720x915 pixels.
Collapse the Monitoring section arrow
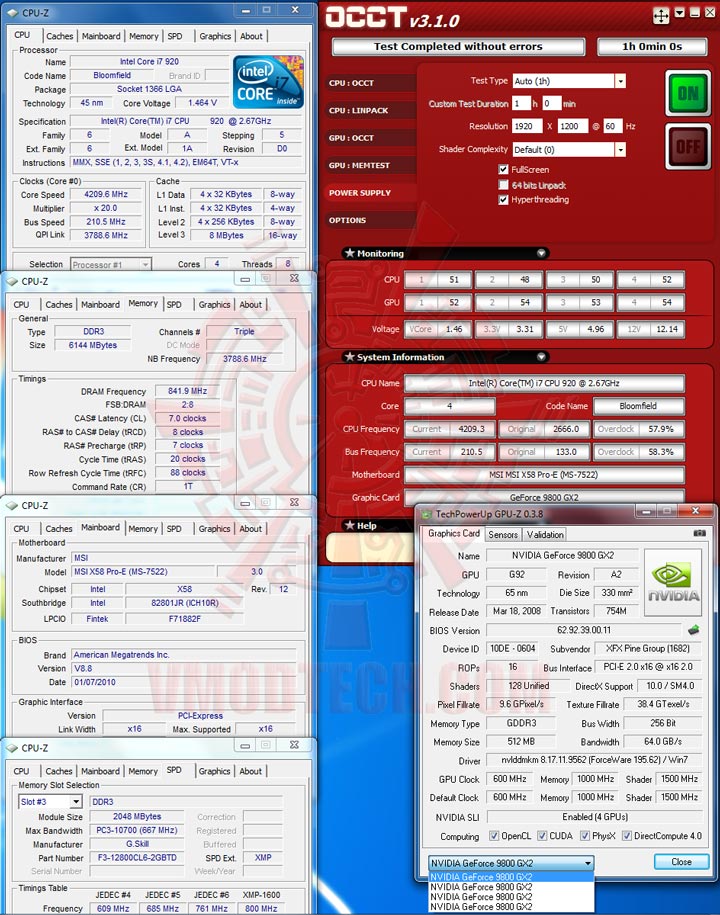[x=541, y=253]
